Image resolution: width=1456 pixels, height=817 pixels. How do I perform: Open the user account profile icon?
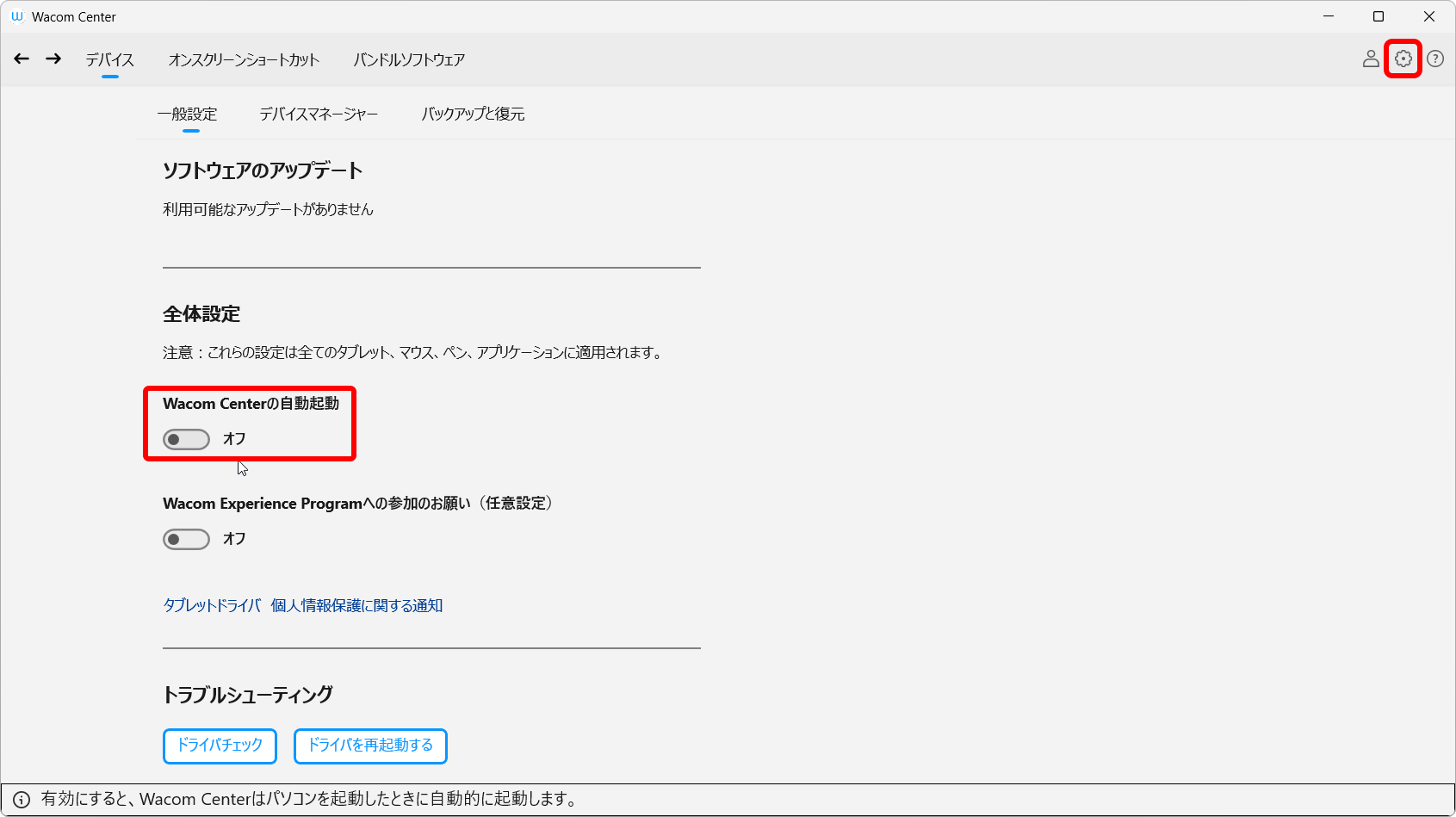tap(1371, 59)
